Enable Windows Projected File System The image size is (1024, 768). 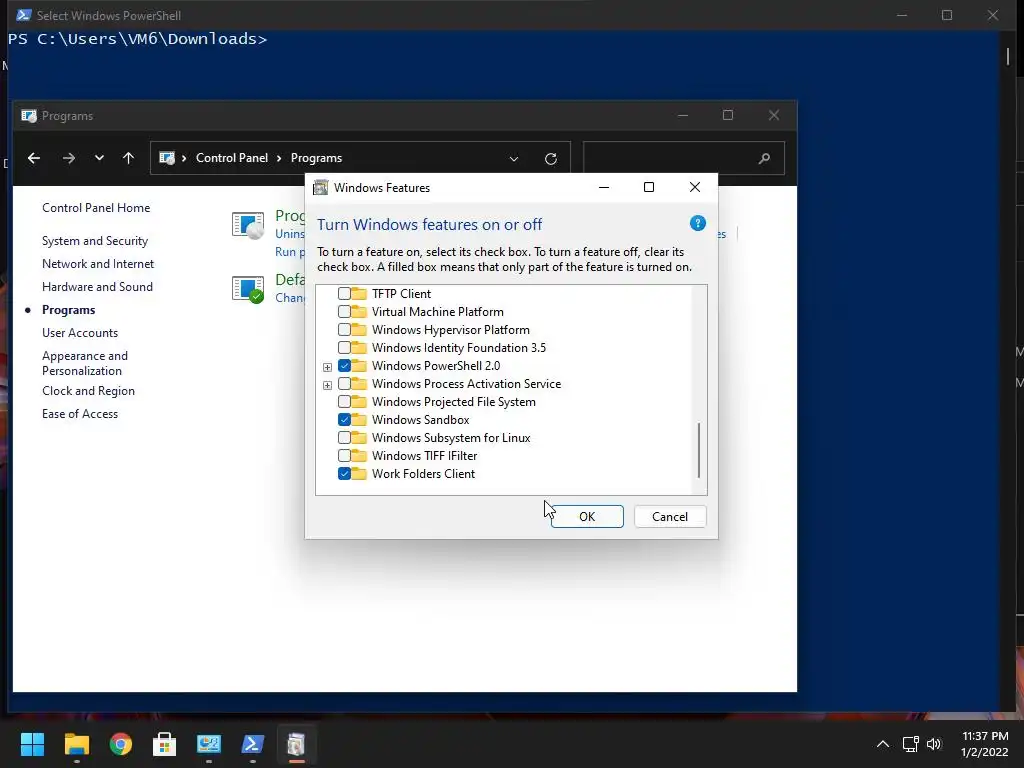point(344,402)
